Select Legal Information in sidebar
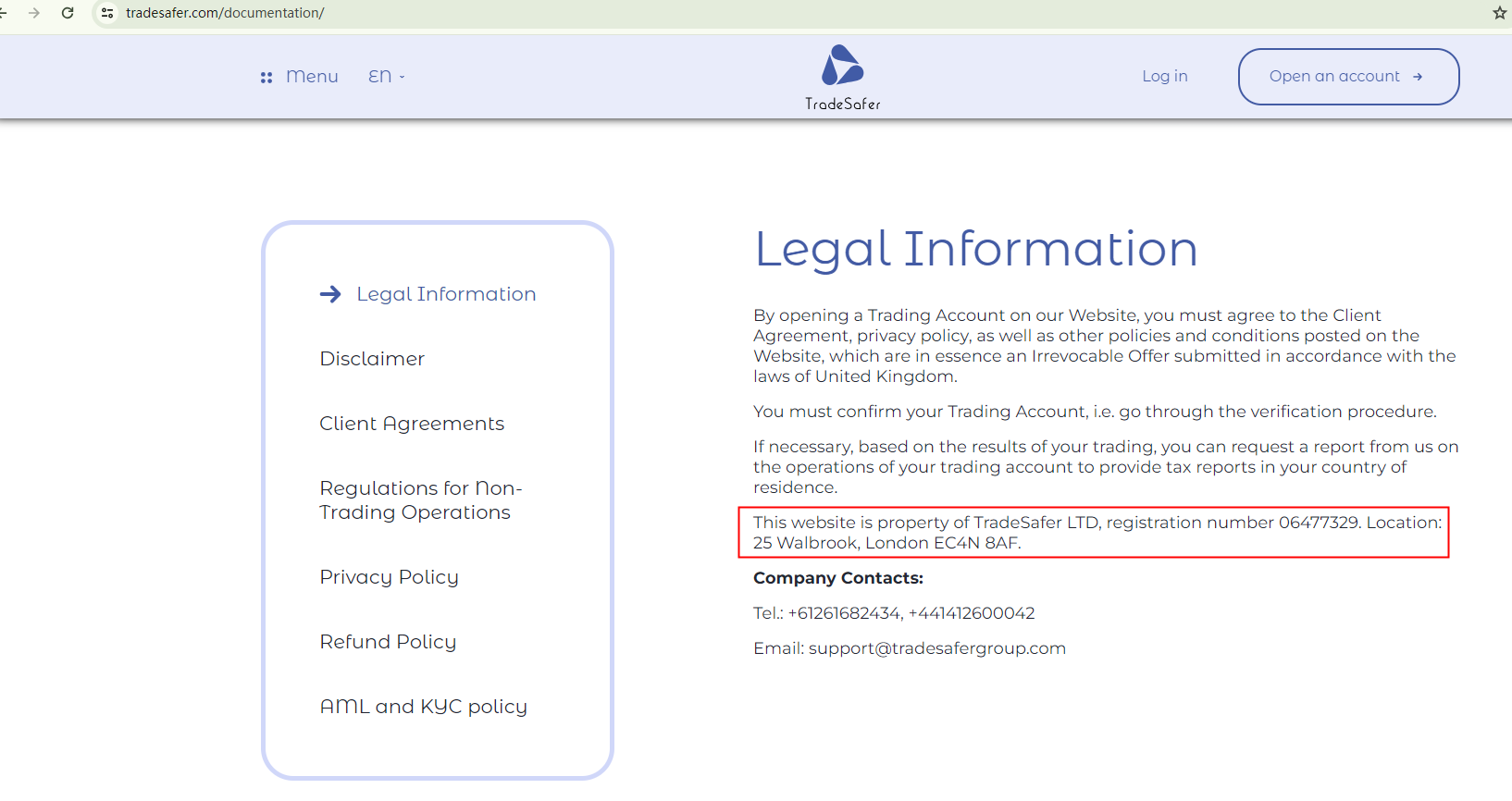The height and width of the screenshot is (801, 1512). point(446,294)
